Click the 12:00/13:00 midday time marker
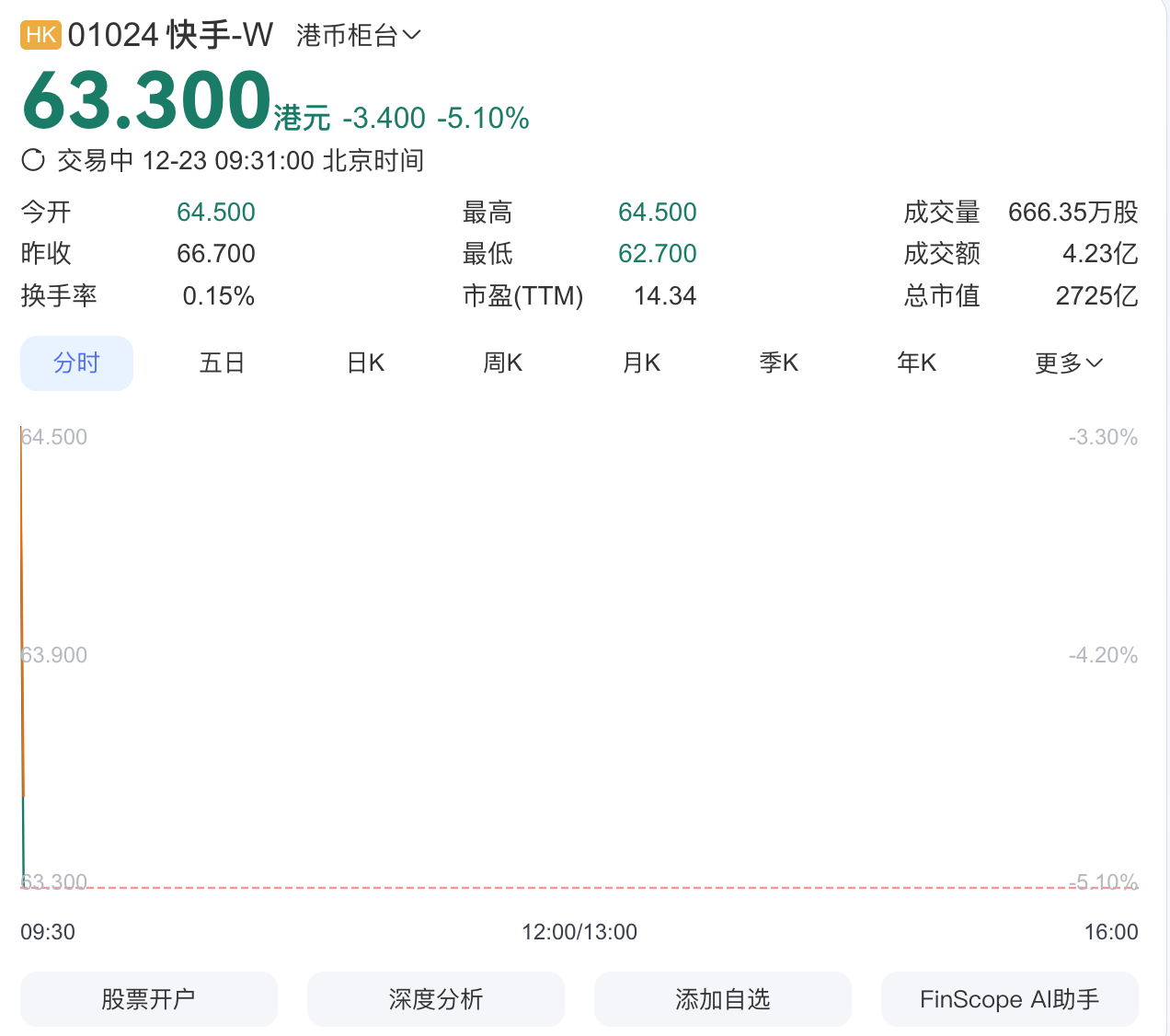Viewport: 1170px width, 1036px height. [x=579, y=932]
